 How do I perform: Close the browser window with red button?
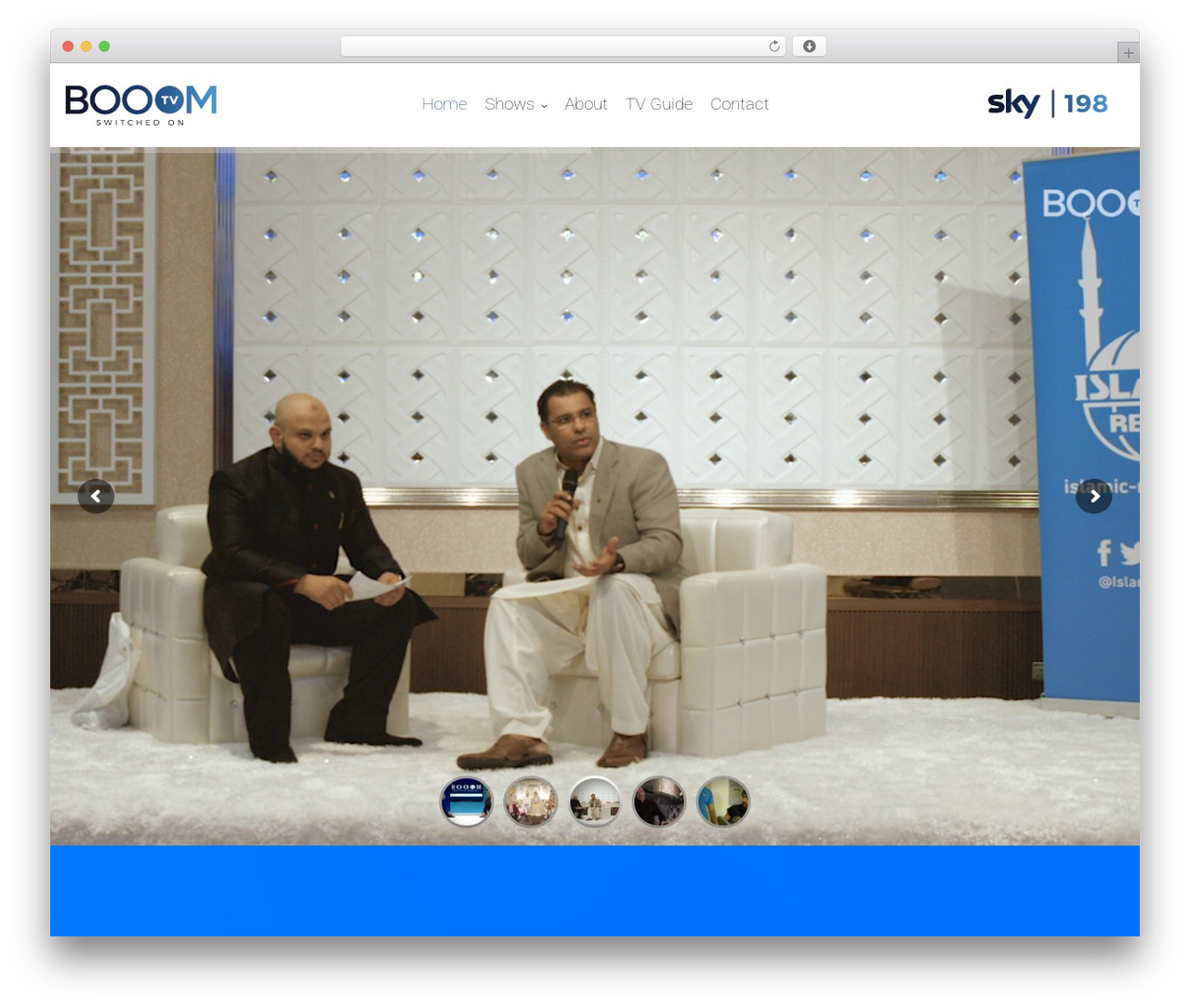(68, 46)
